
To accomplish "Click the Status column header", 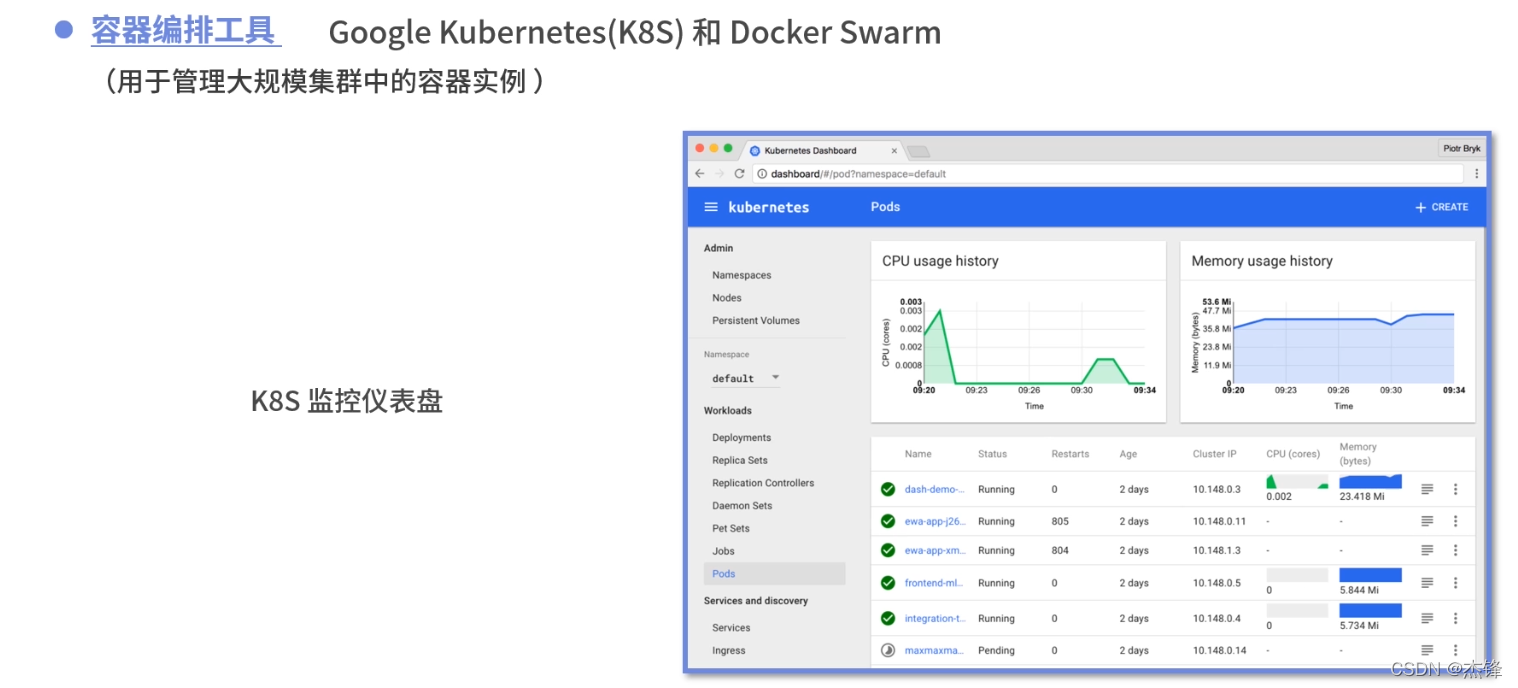I will (x=992, y=454).
